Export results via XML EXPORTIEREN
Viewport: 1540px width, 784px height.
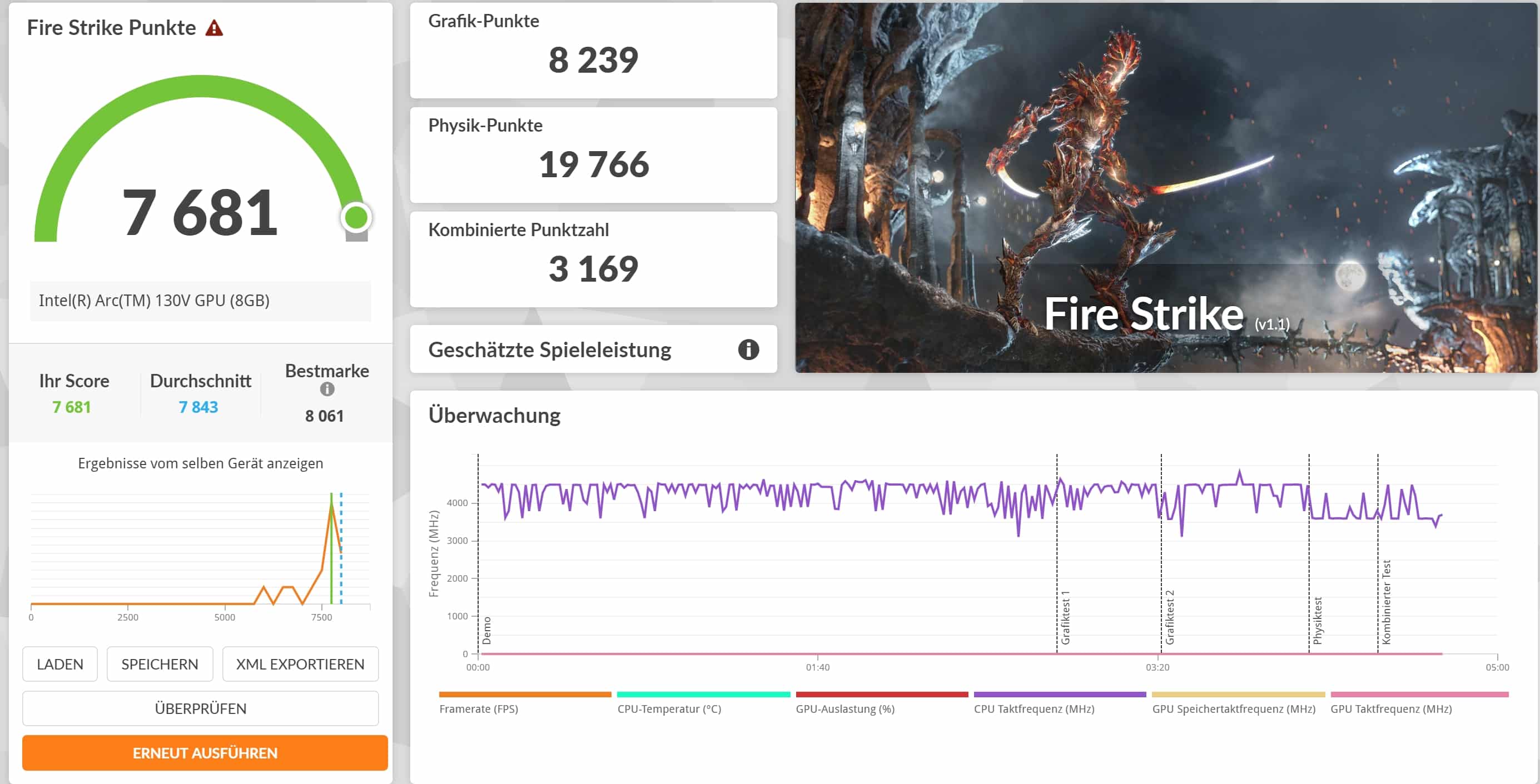pyautogui.click(x=300, y=664)
